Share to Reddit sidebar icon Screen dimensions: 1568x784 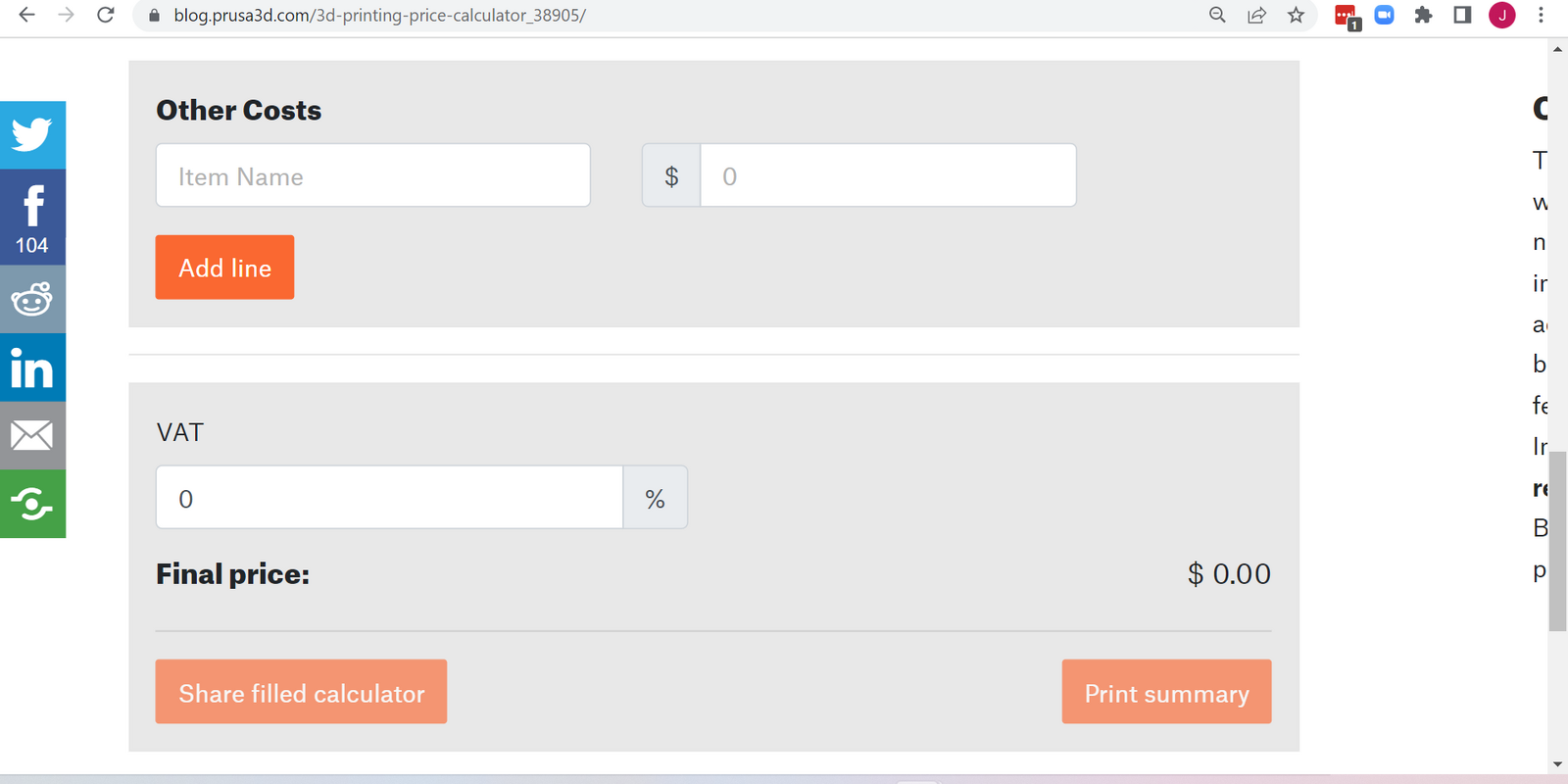(x=32, y=300)
